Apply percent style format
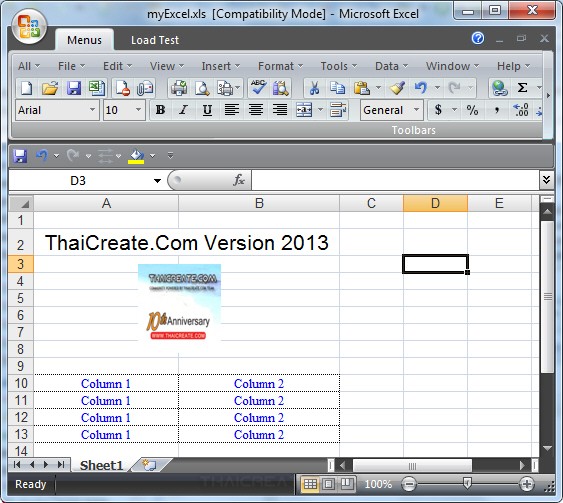 [x=472, y=110]
